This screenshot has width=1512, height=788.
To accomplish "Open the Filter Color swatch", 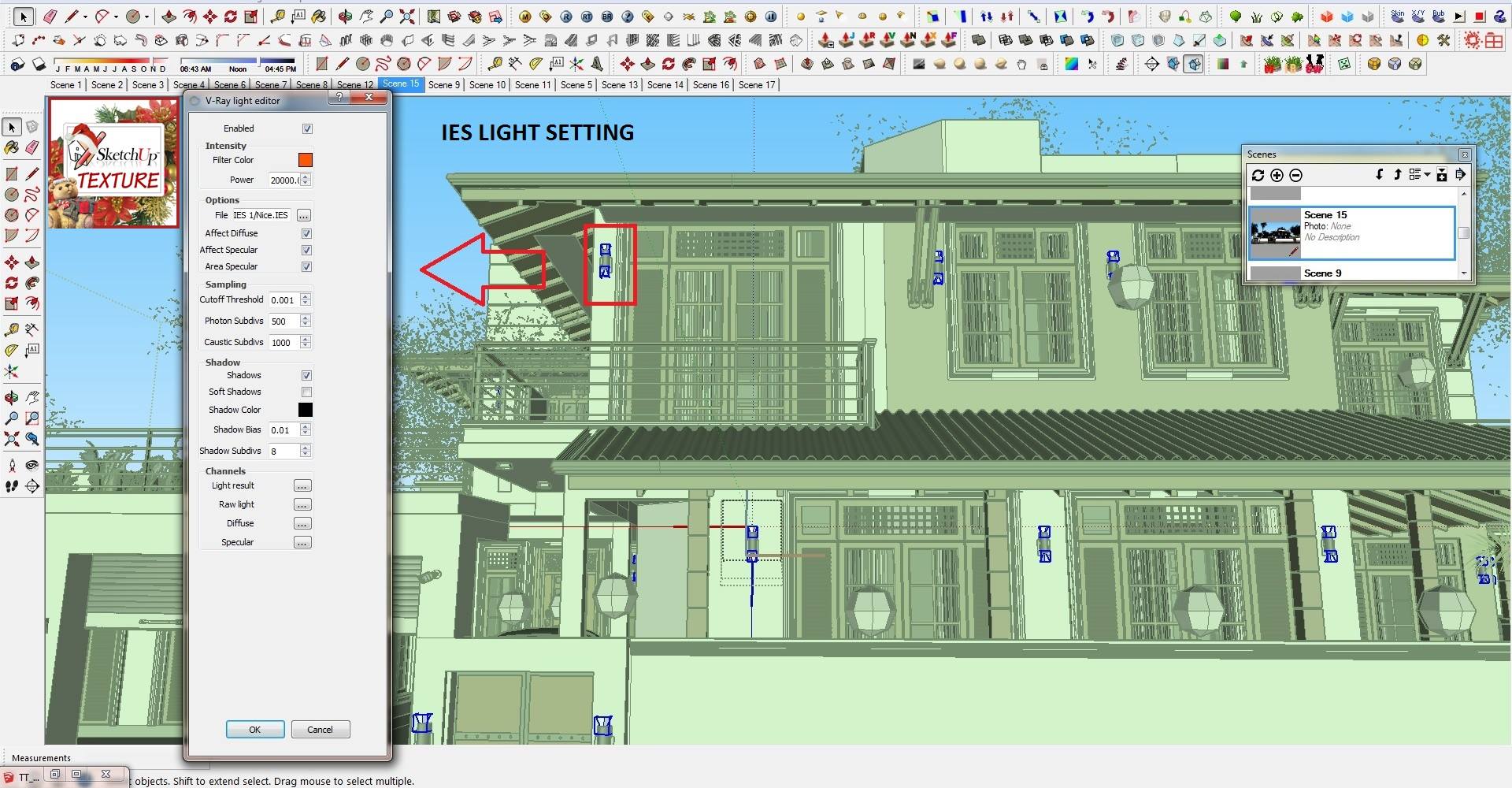I will (x=306, y=160).
